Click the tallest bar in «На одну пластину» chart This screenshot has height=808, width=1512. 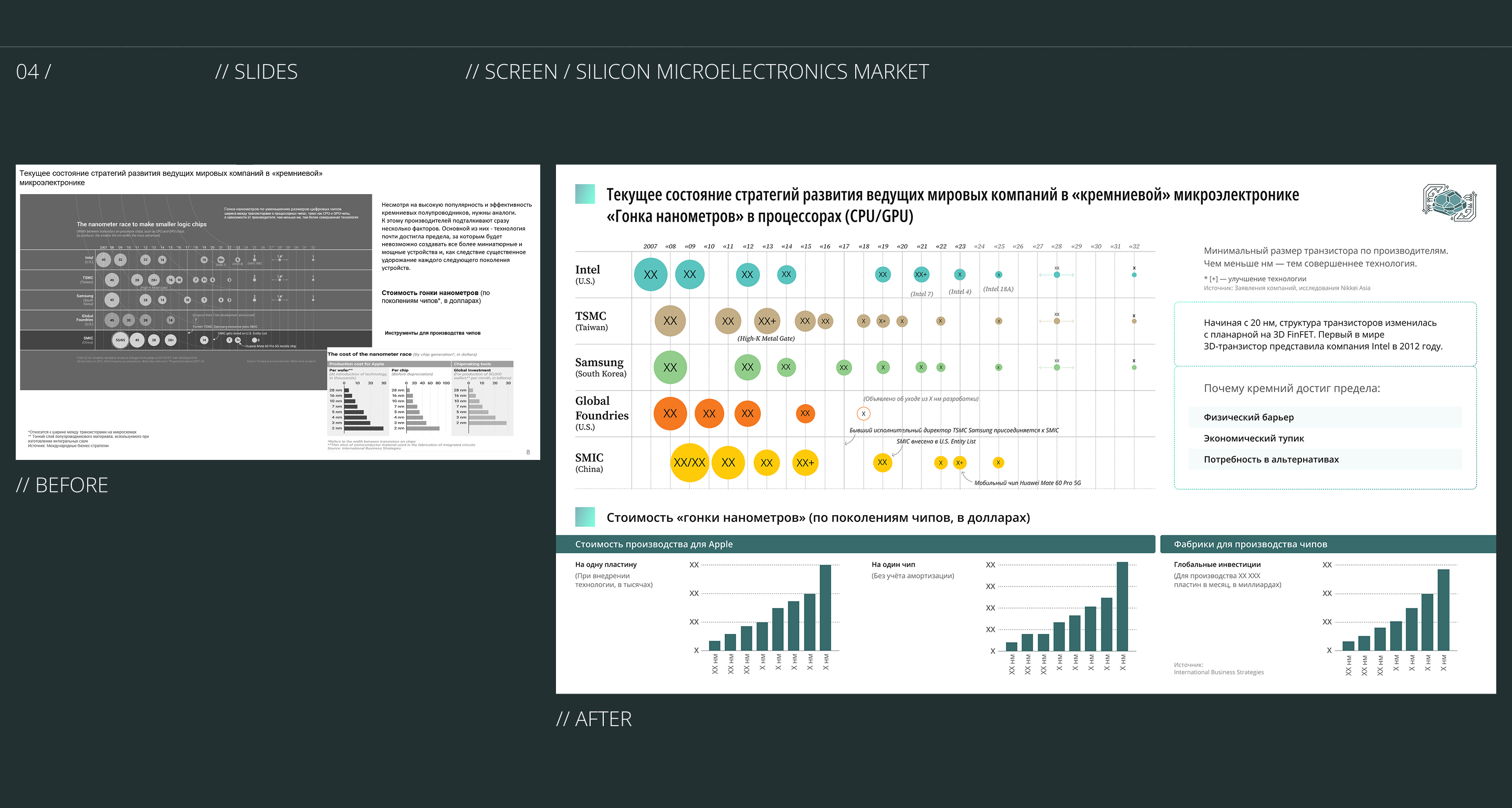[x=825, y=607]
